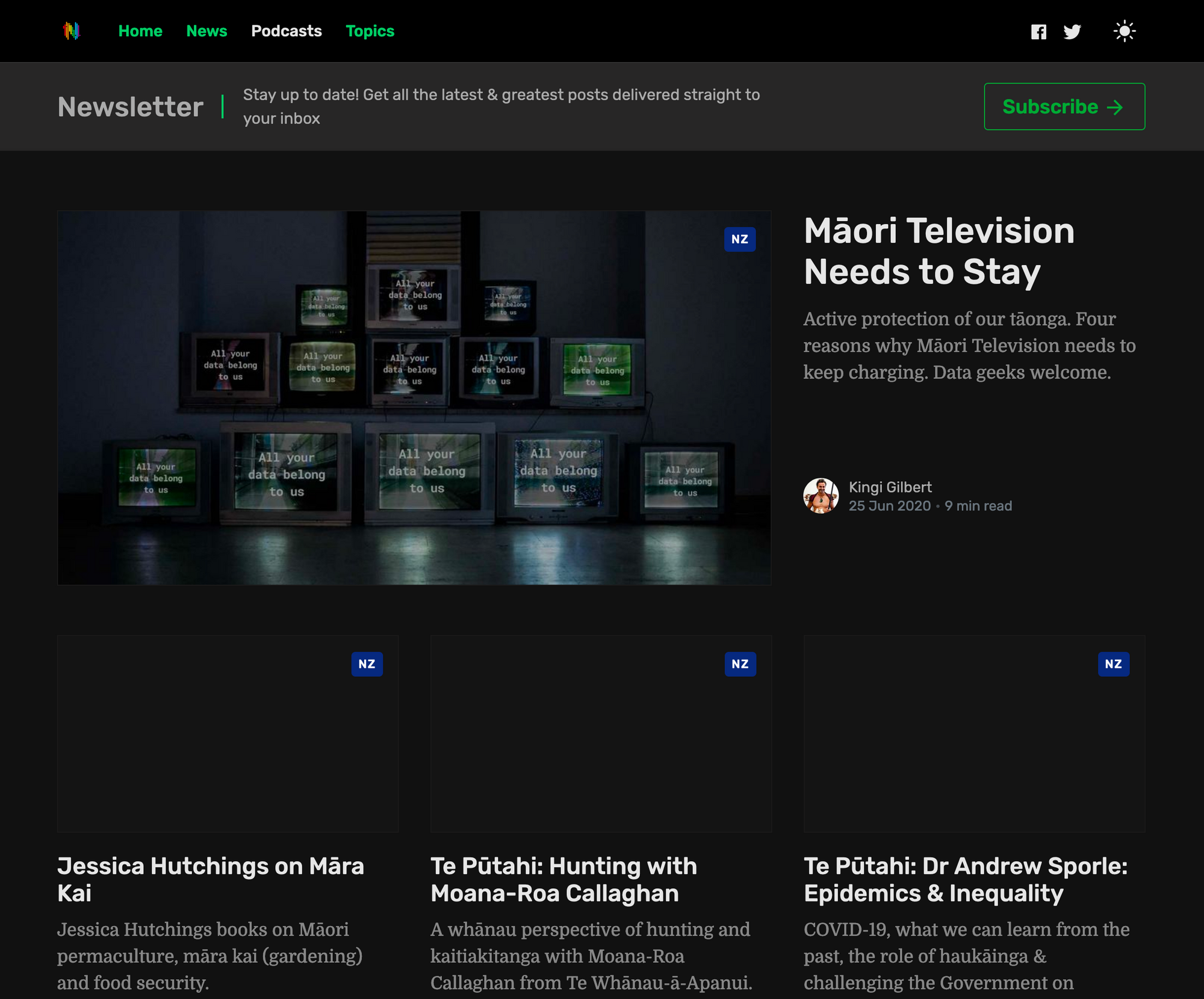Go to the Home menu item
The height and width of the screenshot is (999, 1204).
[x=140, y=31]
